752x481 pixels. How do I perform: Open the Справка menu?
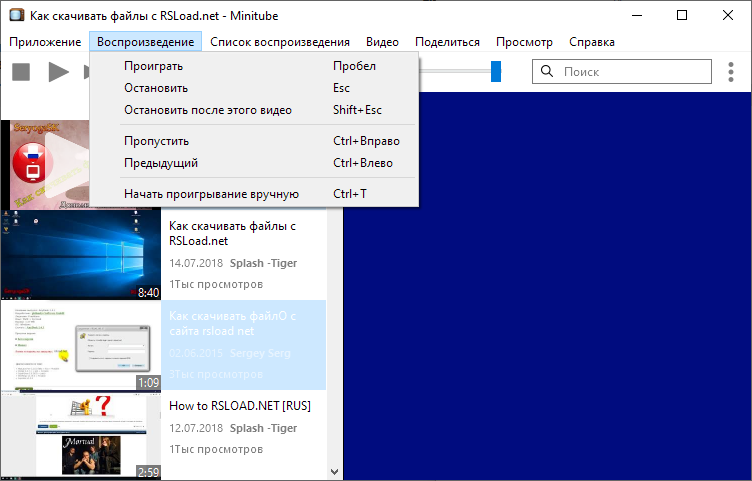pyautogui.click(x=591, y=42)
